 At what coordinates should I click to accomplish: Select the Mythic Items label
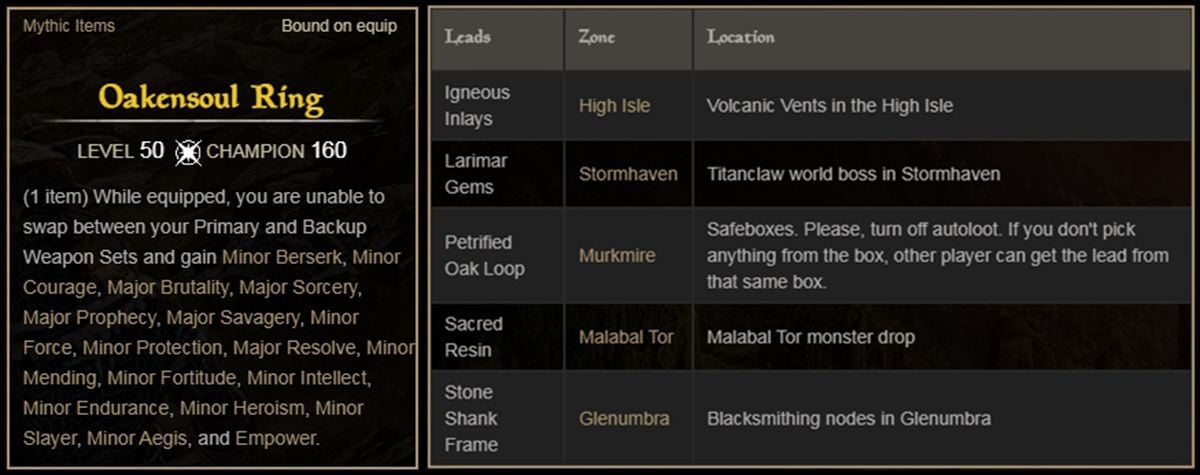click(69, 26)
